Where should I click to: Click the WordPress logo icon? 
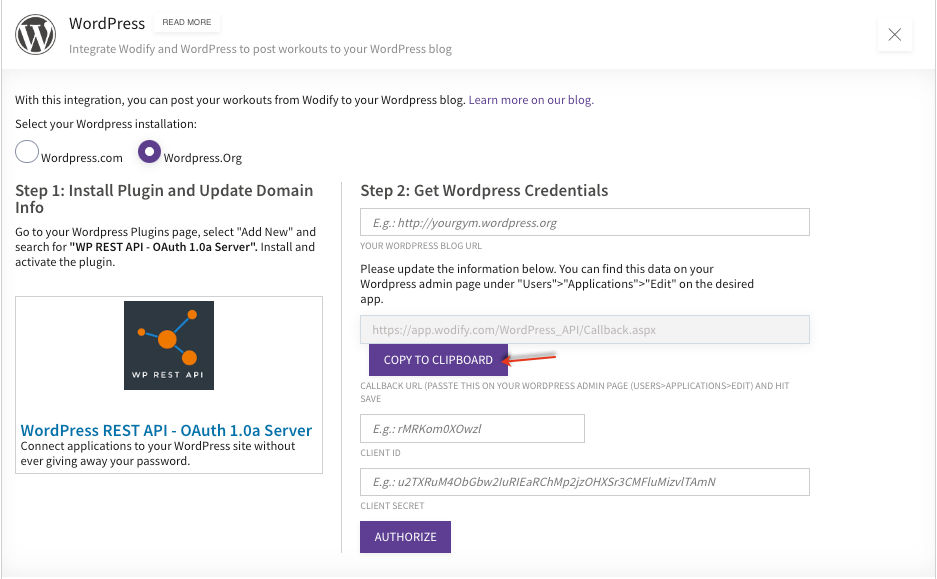tap(35, 35)
